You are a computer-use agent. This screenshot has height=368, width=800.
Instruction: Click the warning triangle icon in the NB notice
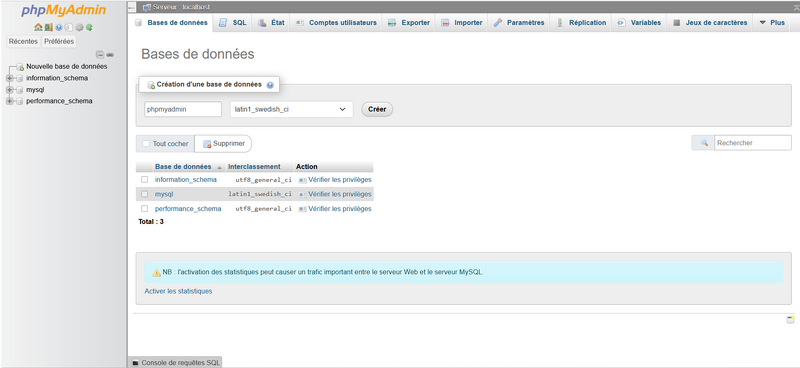(x=157, y=273)
